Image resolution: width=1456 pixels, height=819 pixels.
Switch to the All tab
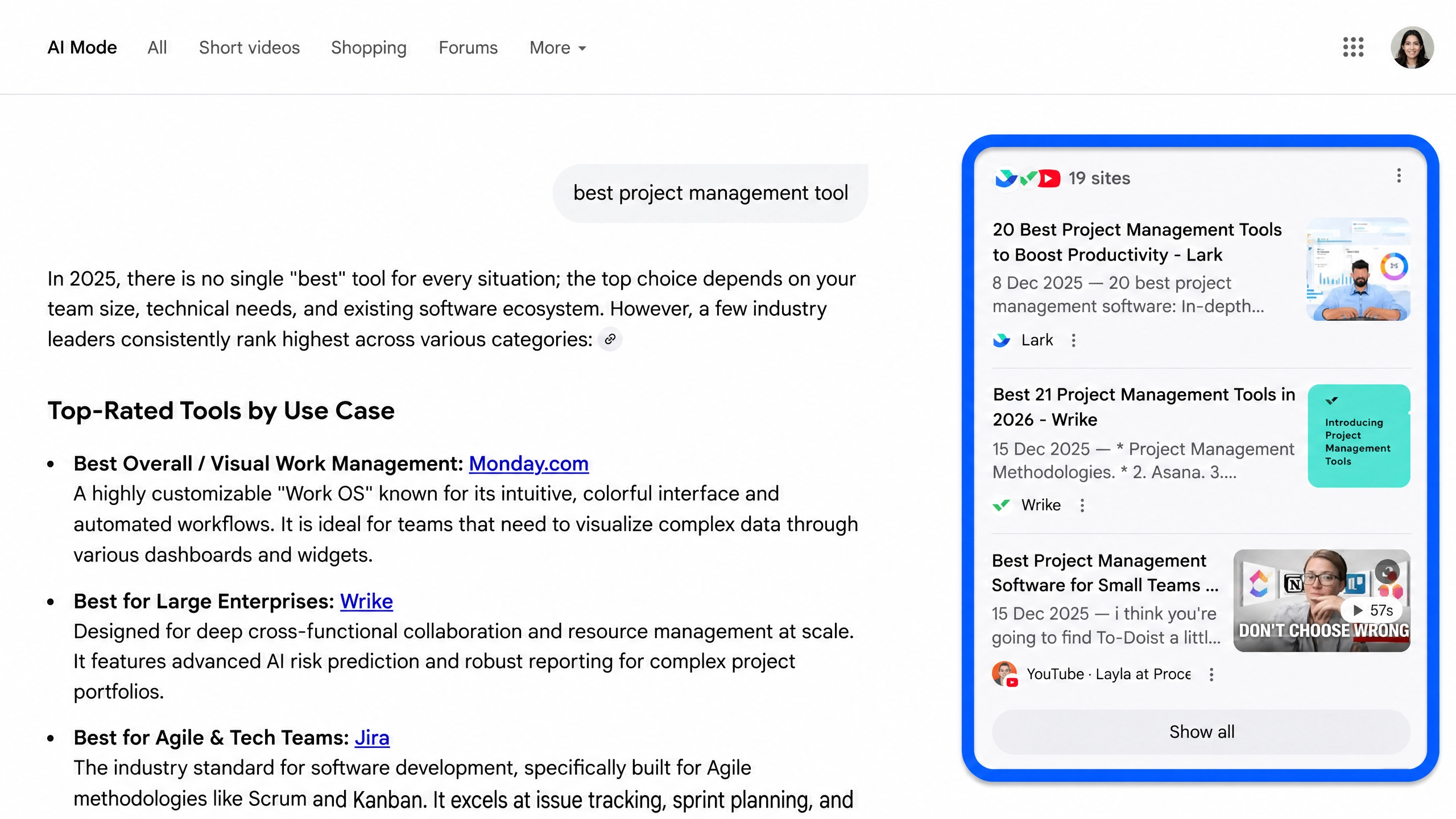point(157,48)
